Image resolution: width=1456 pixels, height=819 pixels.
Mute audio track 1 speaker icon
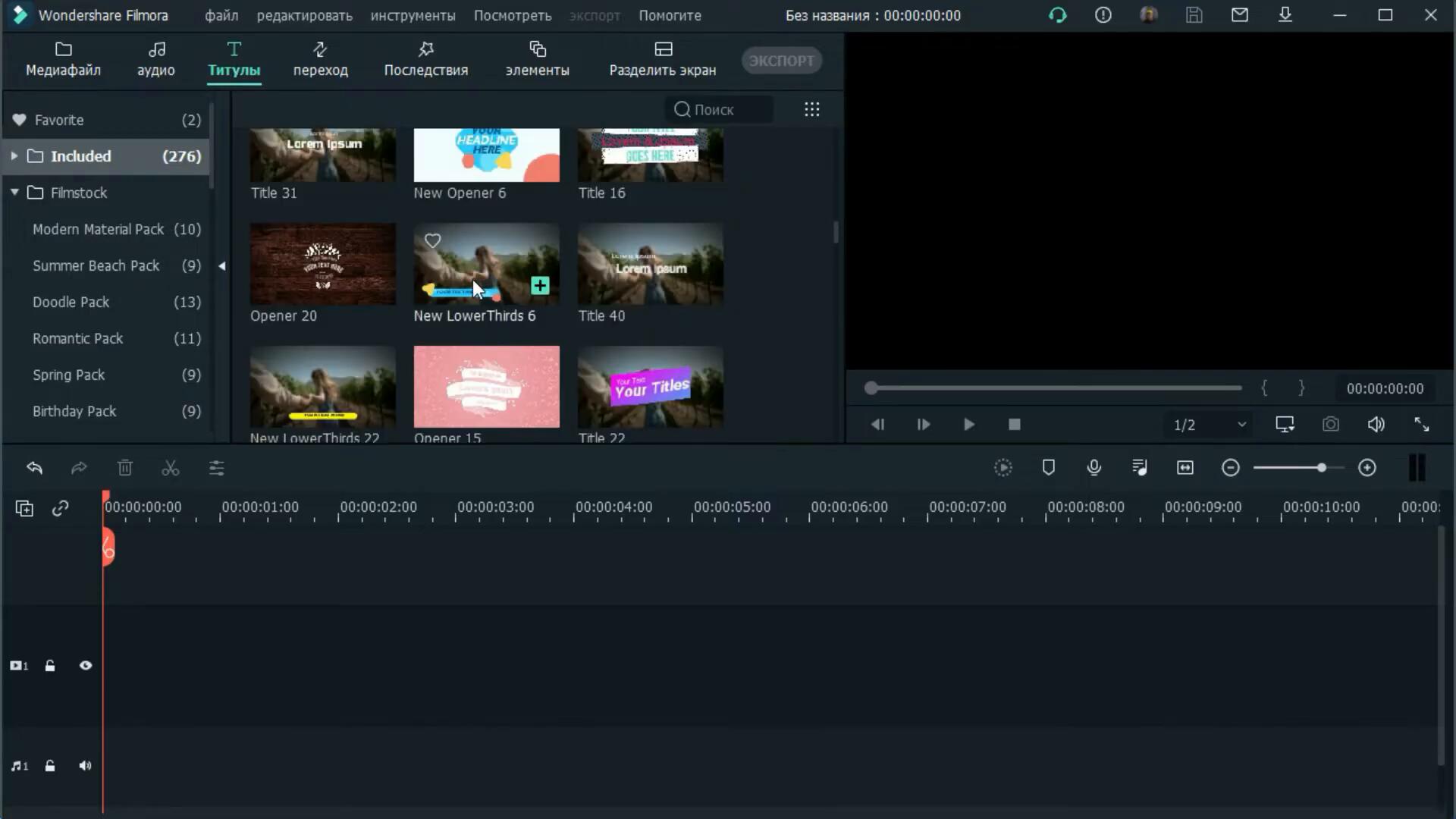[85, 766]
